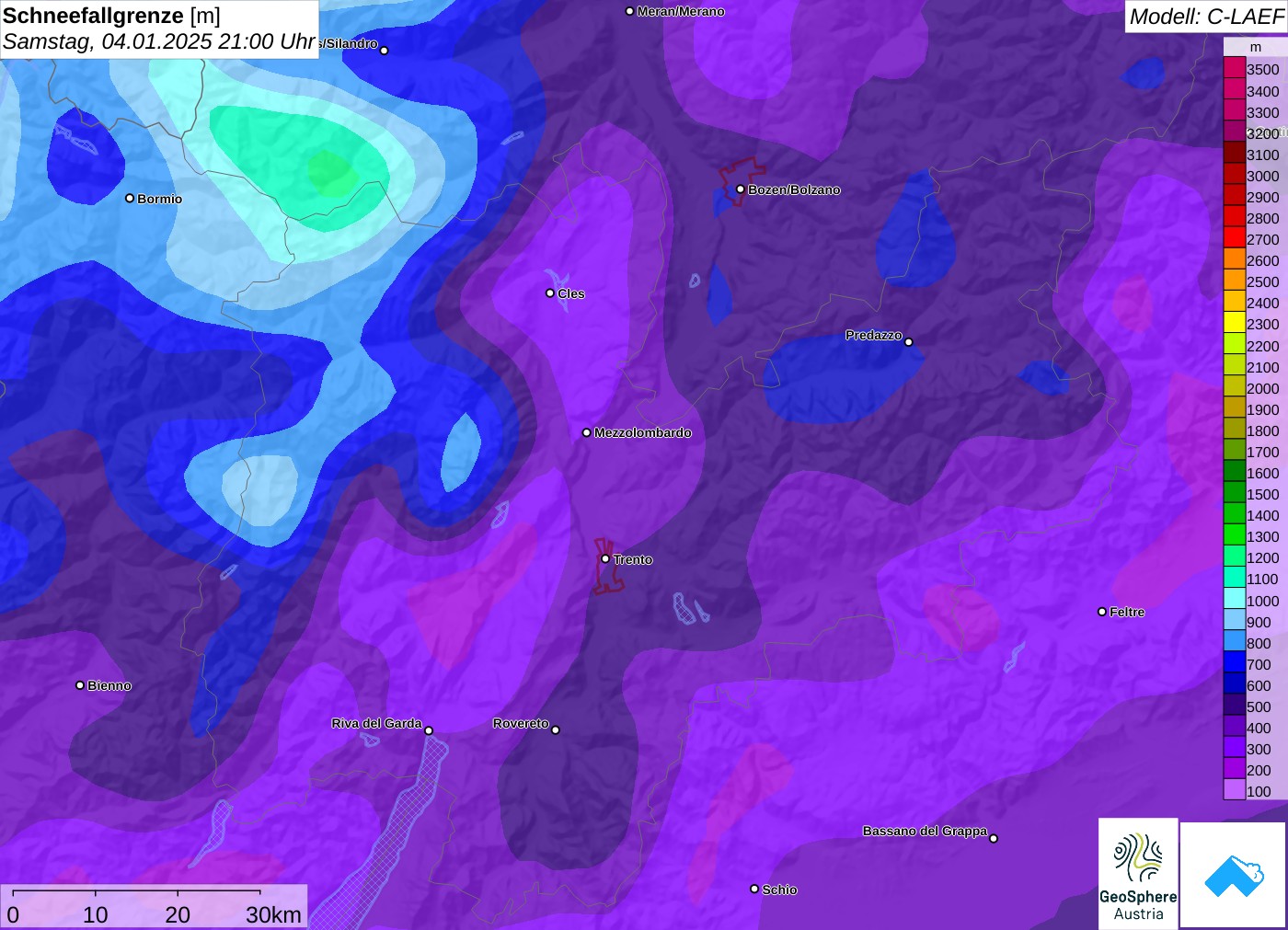Click the Mezzolombardo location marker
This screenshot has width=1288, height=930.
tap(587, 432)
